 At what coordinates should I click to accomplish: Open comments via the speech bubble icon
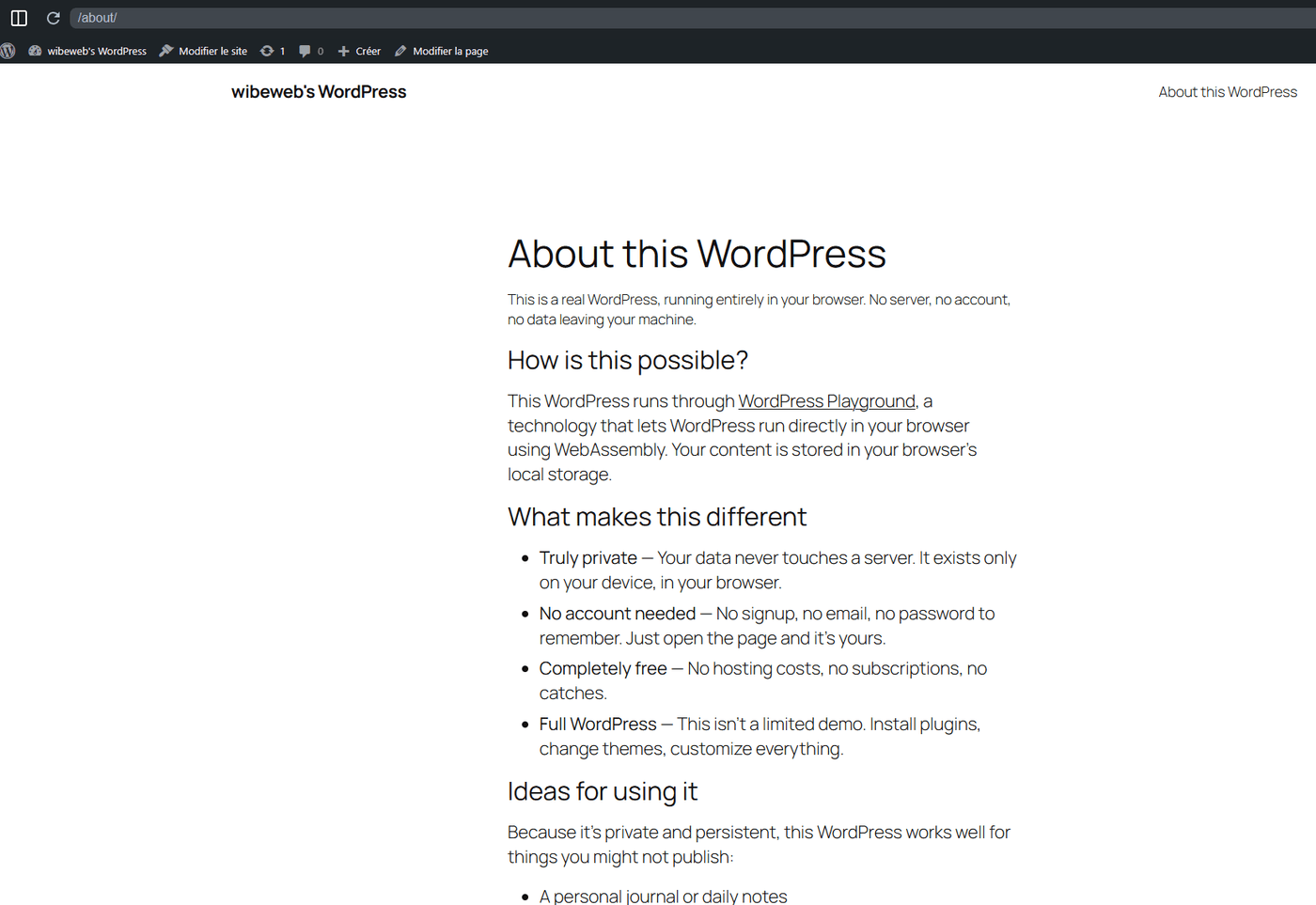(304, 51)
